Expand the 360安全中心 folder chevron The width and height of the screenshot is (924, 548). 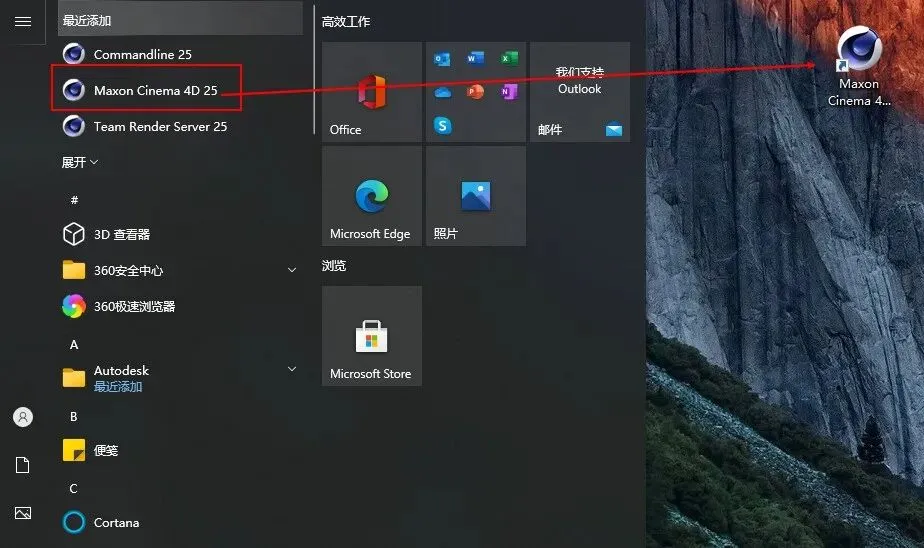(x=292, y=270)
